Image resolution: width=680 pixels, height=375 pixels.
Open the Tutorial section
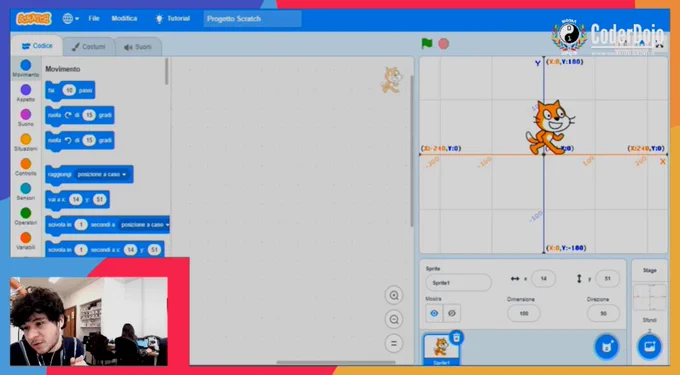(x=173, y=19)
